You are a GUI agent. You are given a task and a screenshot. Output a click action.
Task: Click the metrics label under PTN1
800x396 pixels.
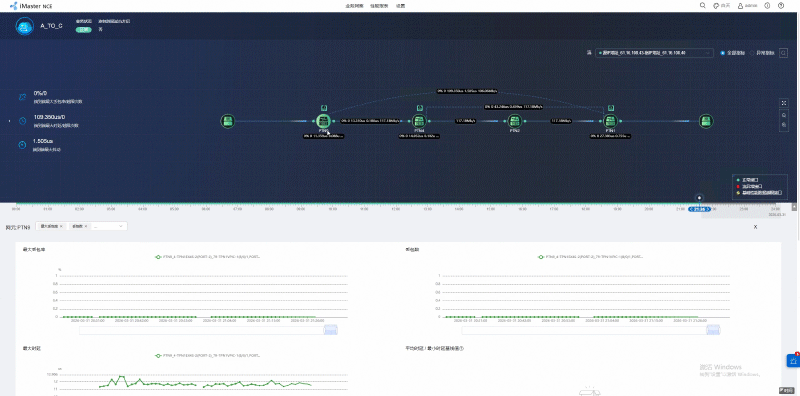point(610,136)
